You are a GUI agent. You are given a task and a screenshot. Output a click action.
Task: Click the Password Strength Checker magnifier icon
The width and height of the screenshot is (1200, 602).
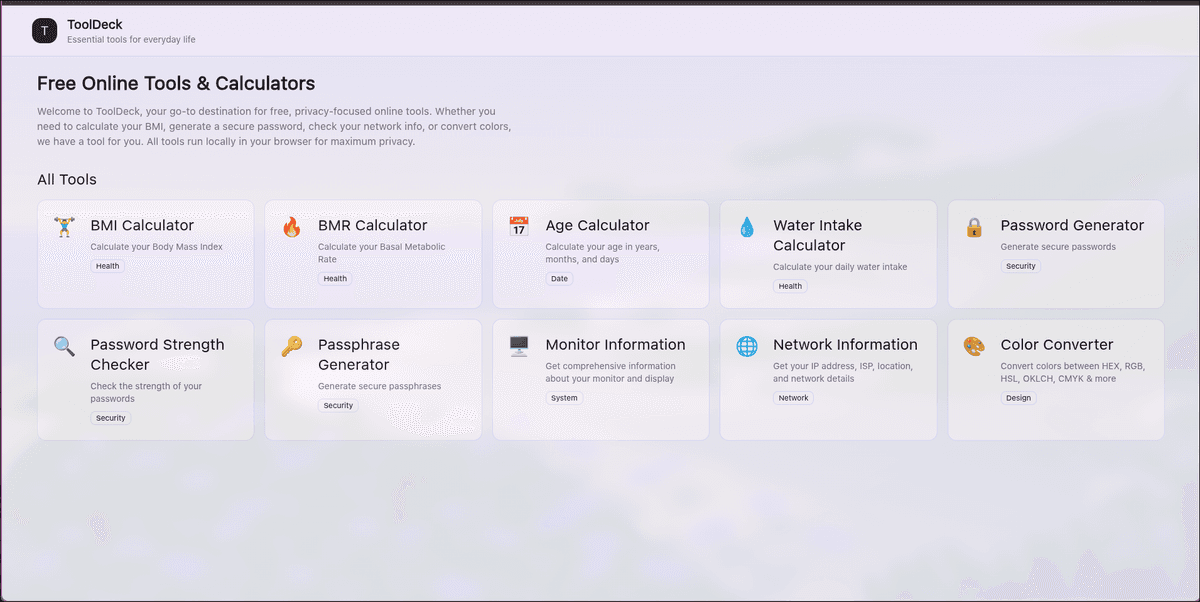pyautogui.click(x=63, y=346)
